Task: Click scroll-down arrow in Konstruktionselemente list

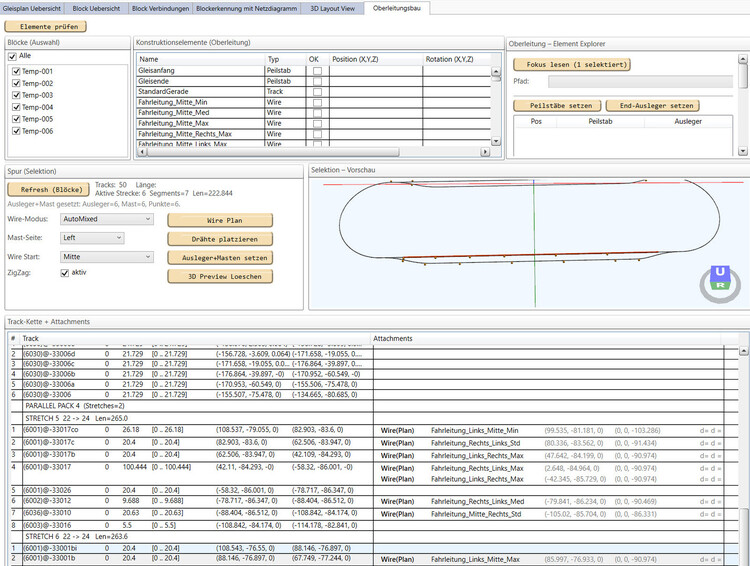Action: pyautogui.click(x=497, y=141)
